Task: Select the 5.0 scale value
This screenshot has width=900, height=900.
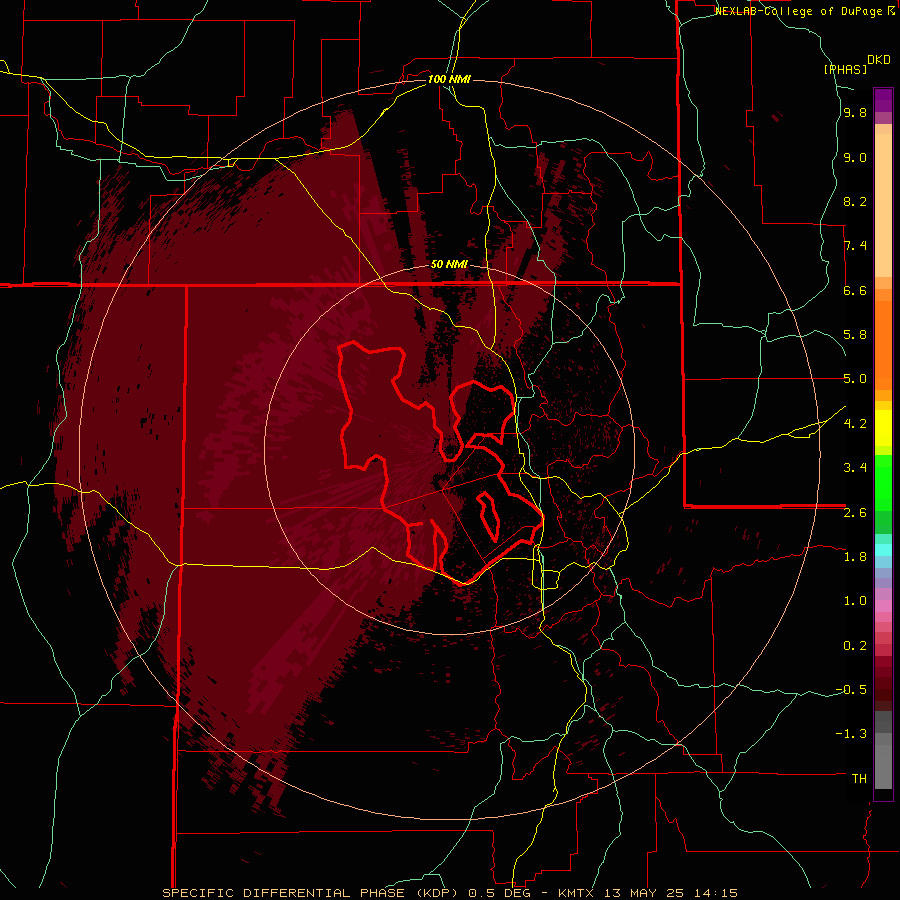Action: [x=855, y=379]
